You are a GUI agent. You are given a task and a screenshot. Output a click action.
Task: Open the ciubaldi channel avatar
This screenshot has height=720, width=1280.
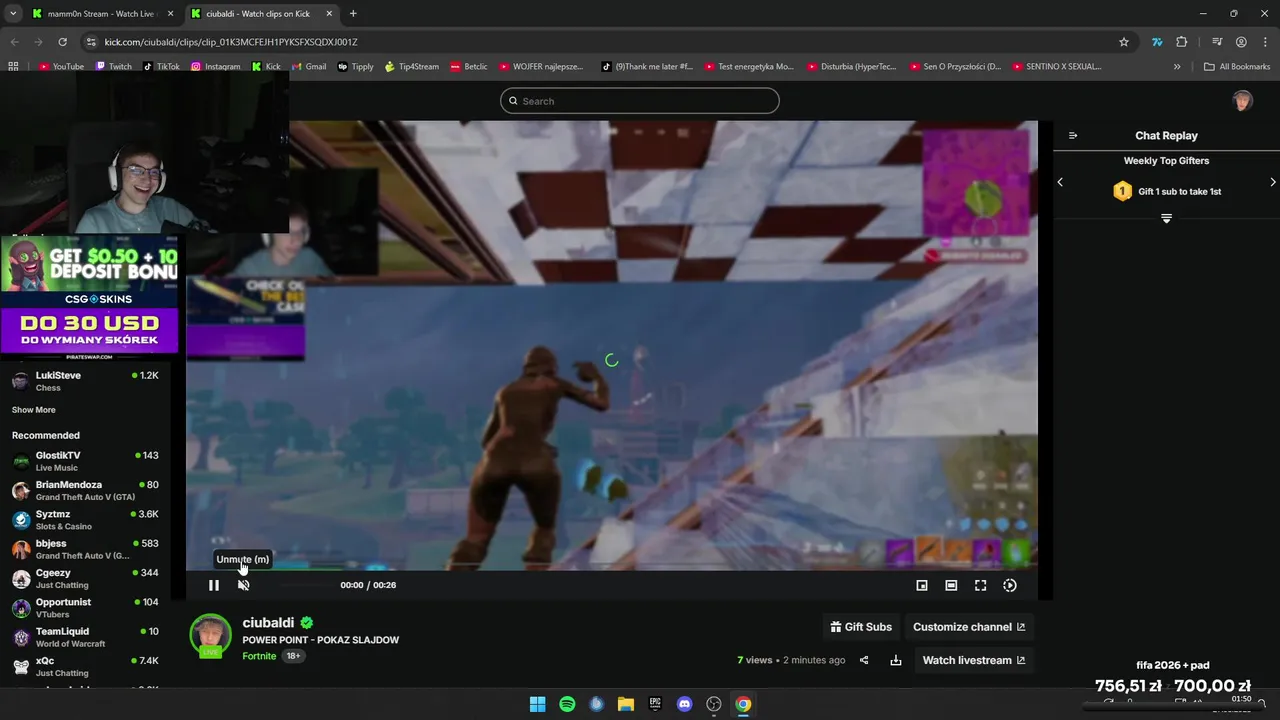tap(210, 636)
